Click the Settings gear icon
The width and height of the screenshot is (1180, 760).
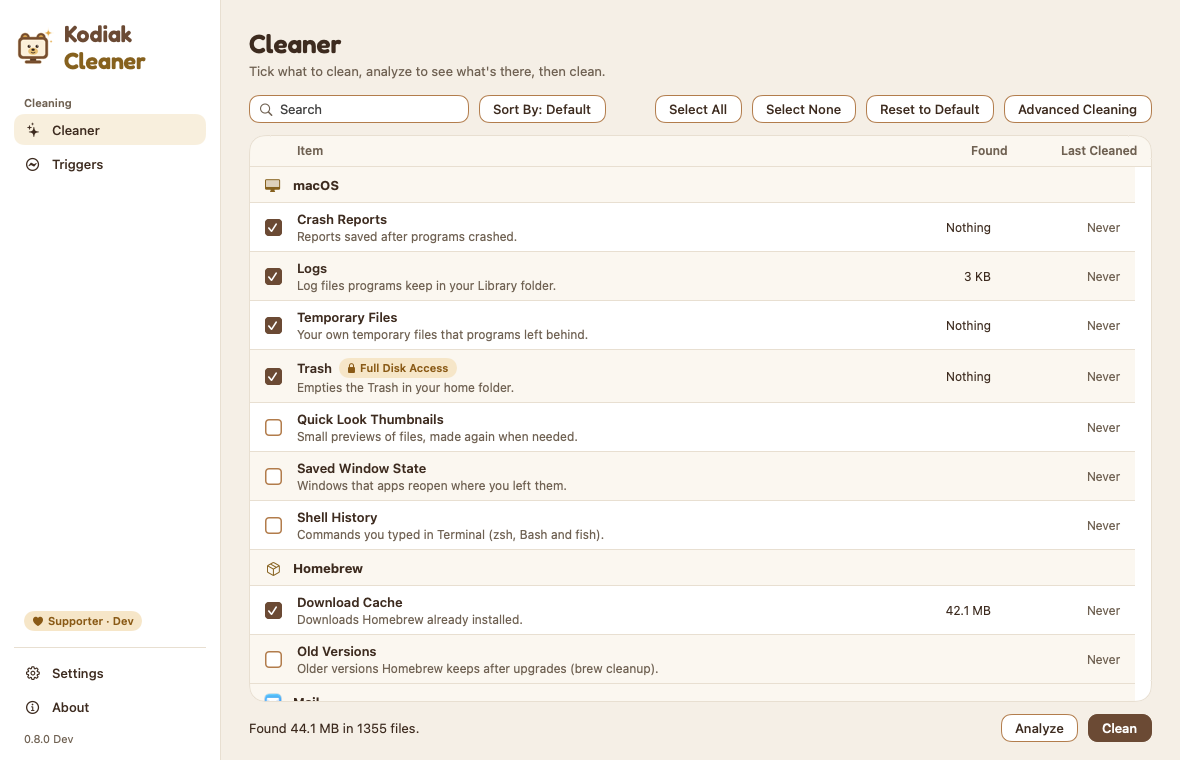click(32, 673)
